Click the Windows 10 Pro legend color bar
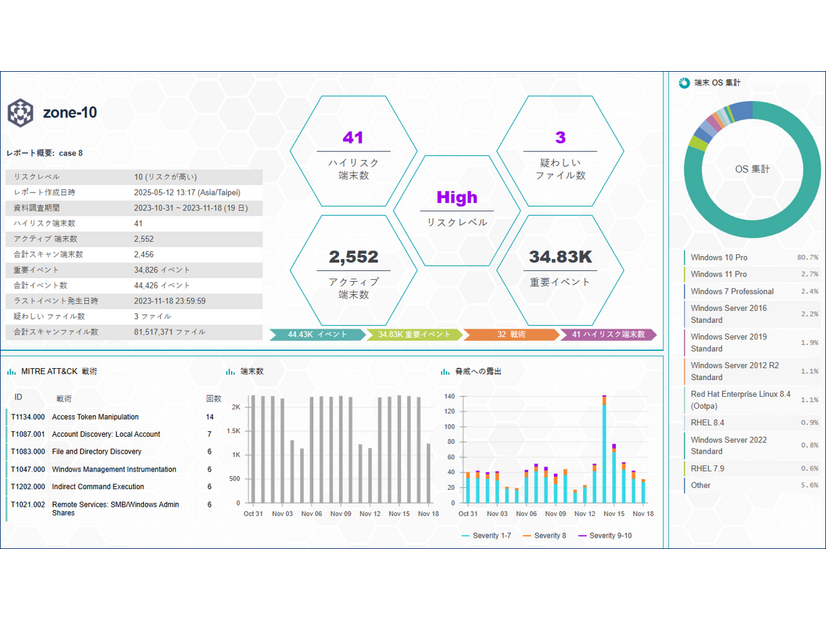826x620 pixels. [x=685, y=258]
